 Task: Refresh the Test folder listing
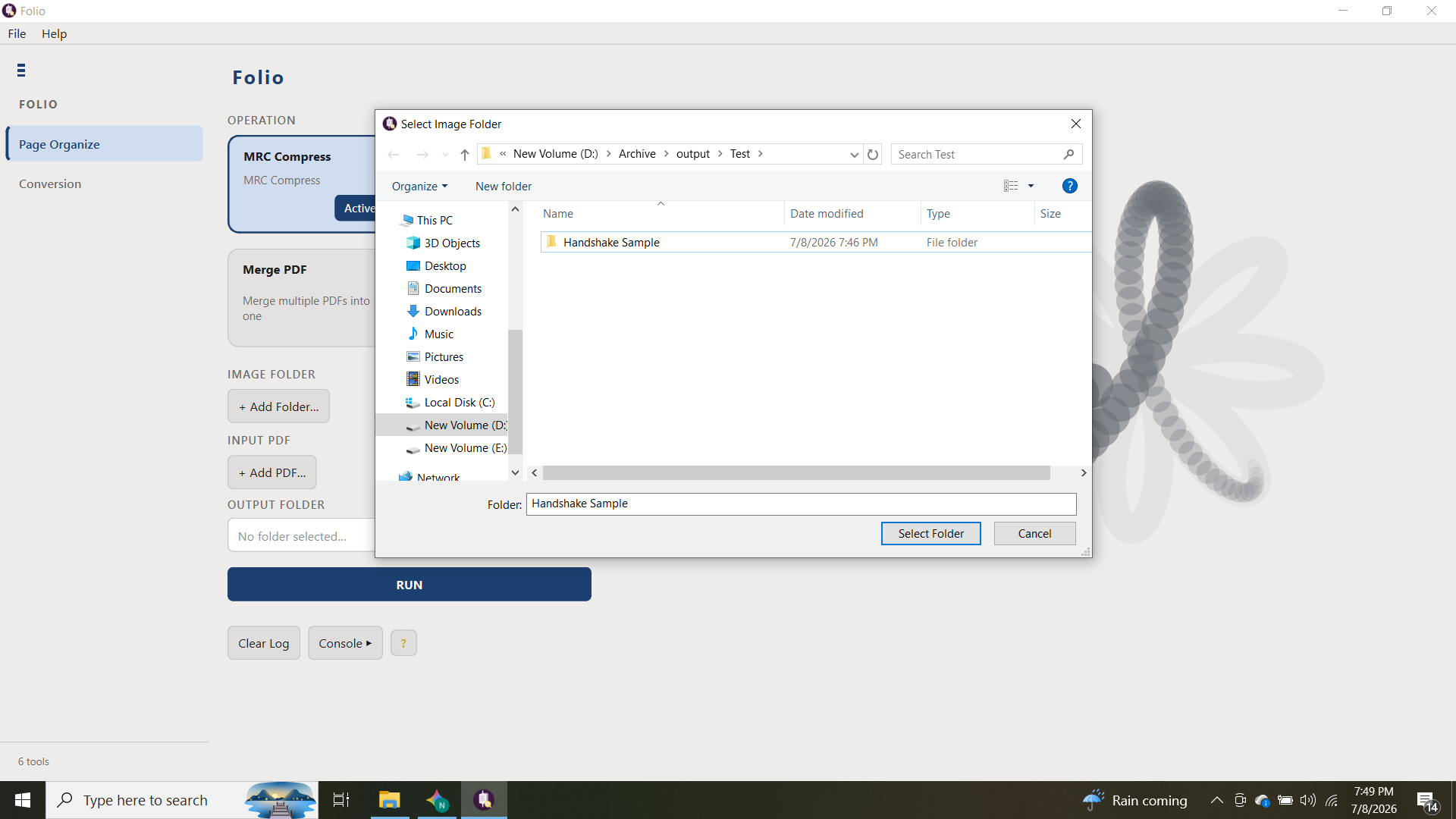(873, 155)
